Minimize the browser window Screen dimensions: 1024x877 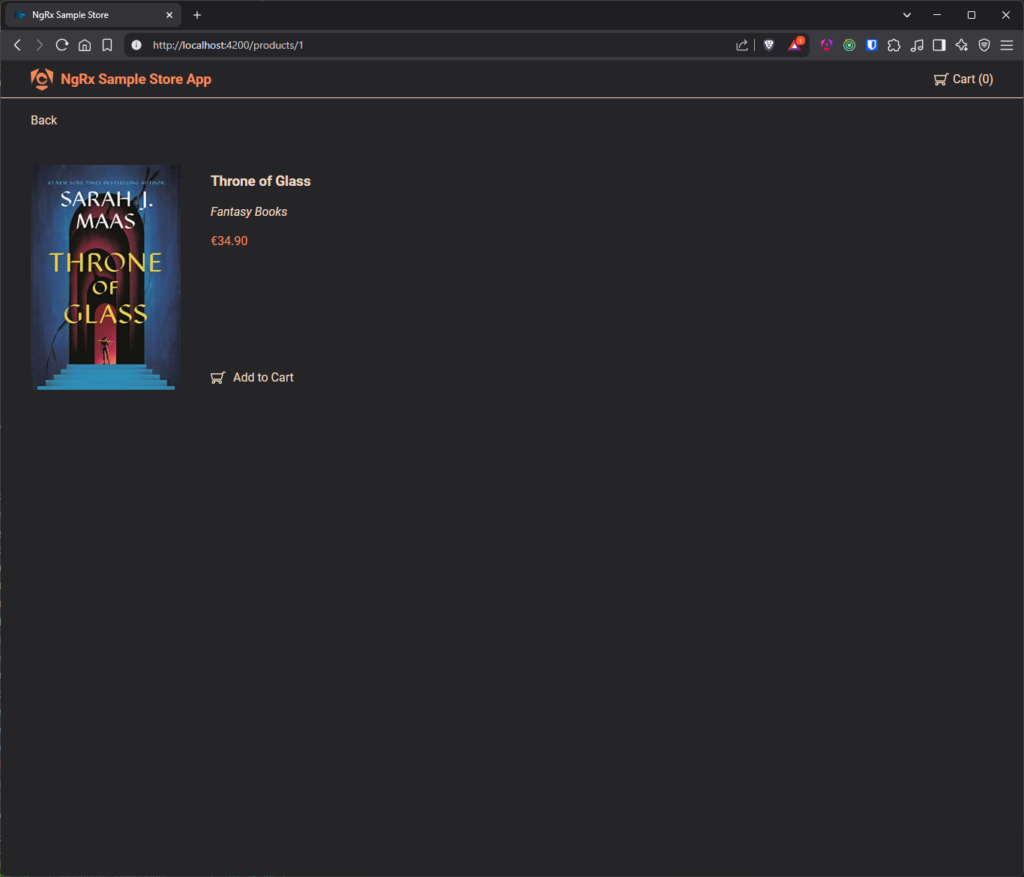937,15
